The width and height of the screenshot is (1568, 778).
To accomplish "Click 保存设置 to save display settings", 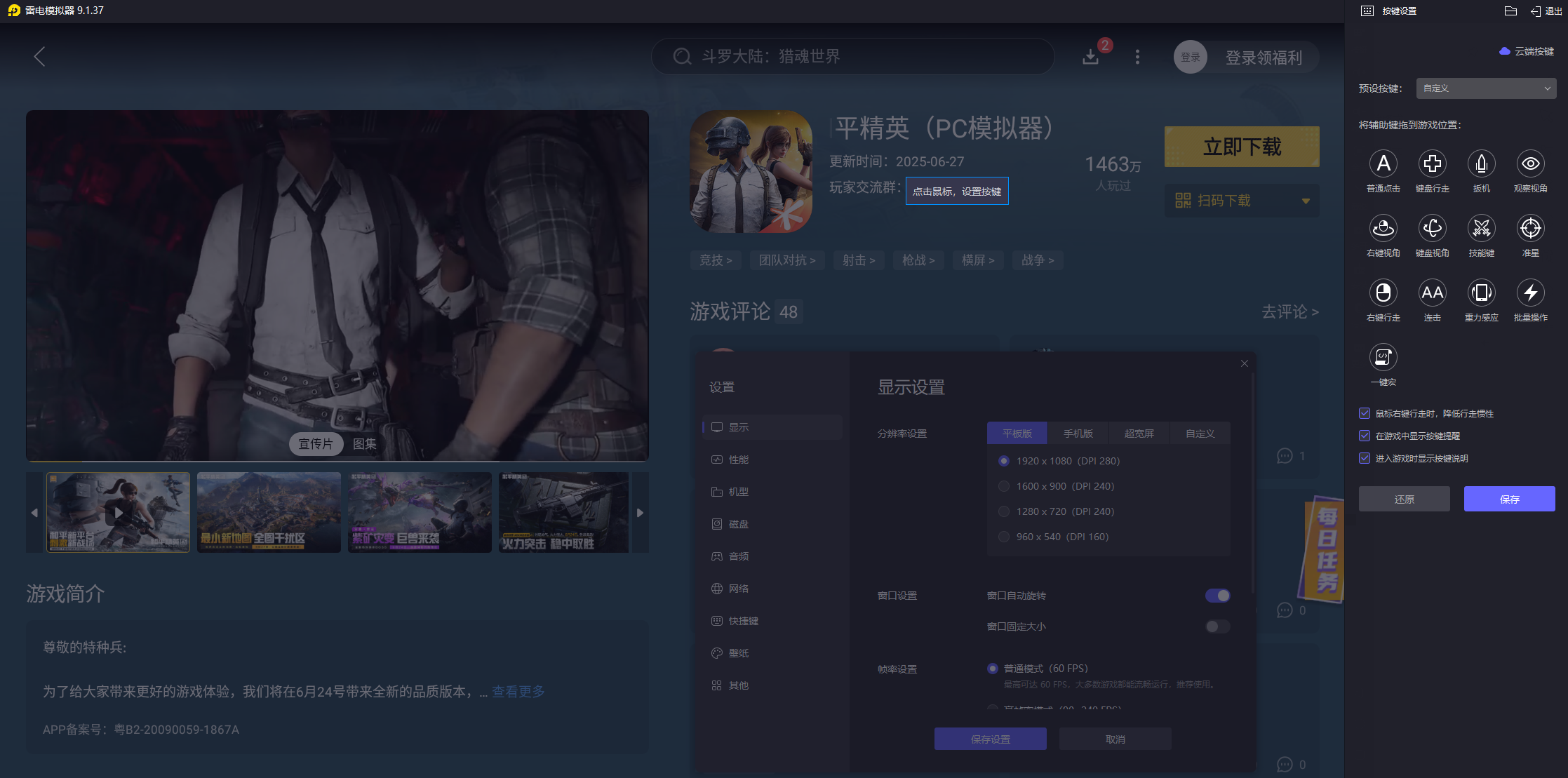I will pos(990,738).
